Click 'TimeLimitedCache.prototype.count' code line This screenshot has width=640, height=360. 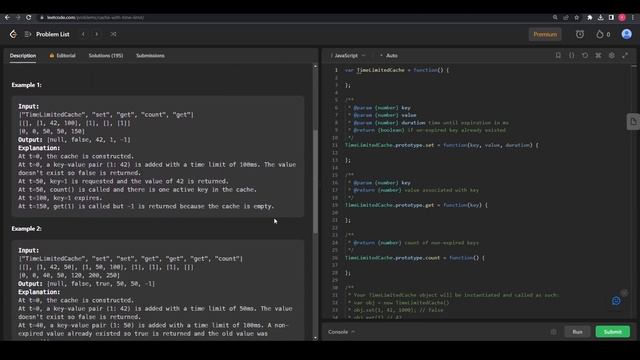[415, 258]
